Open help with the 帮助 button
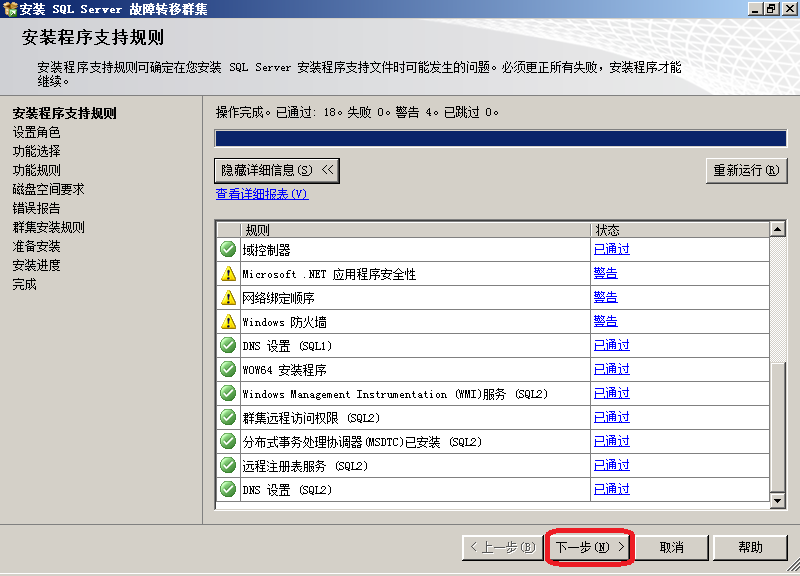800x576 pixels. tap(750, 547)
